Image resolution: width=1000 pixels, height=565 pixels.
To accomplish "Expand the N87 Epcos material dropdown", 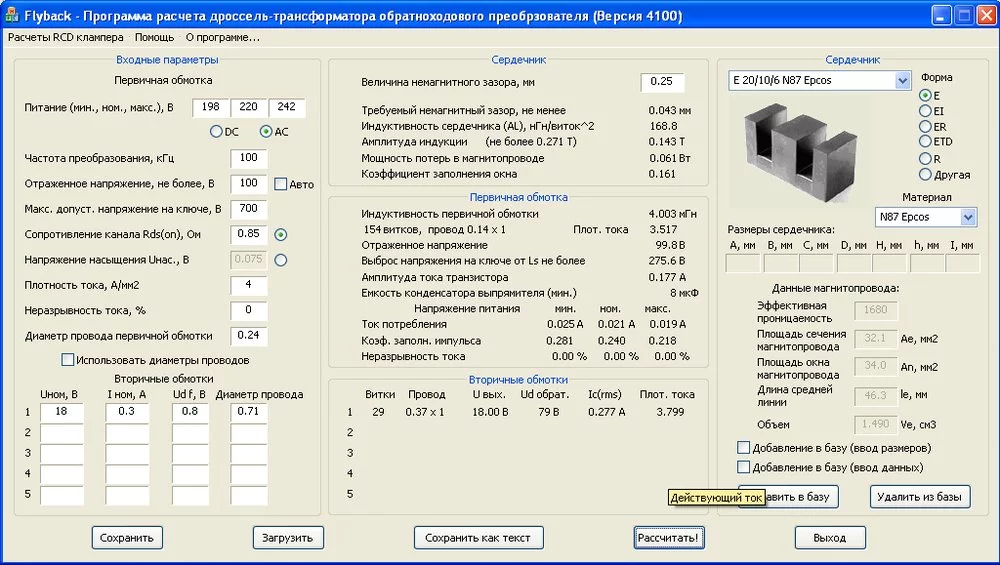I will tap(967, 217).
